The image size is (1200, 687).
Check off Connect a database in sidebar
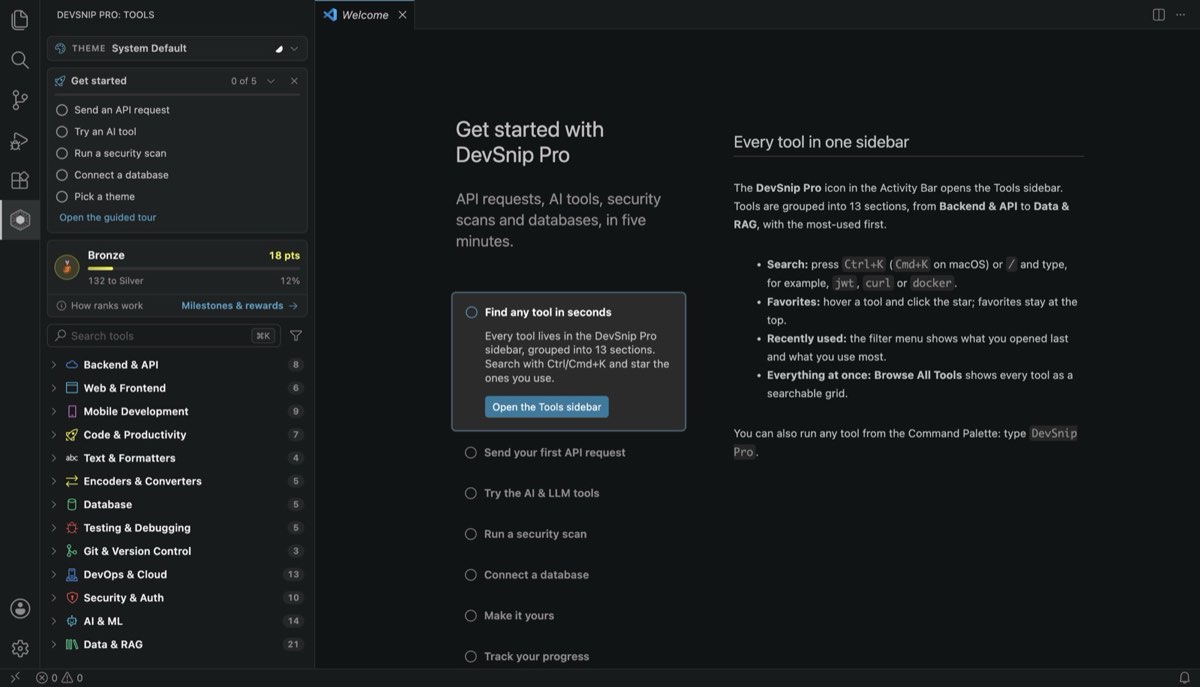[62, 175]
